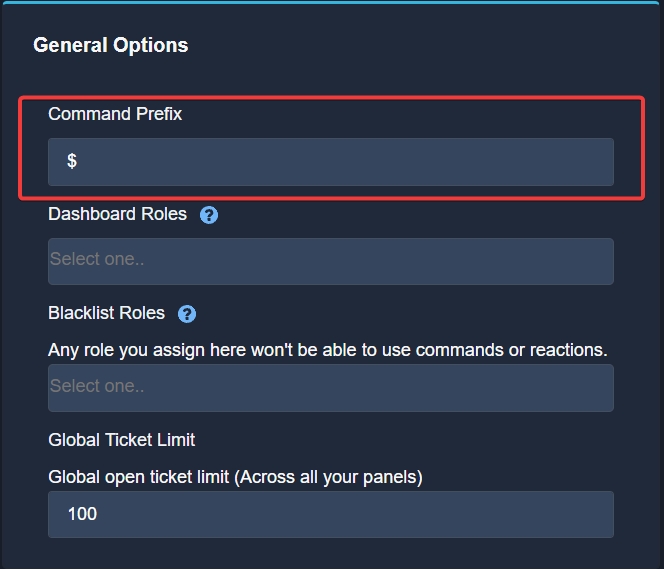The image size is (664, 569).
Task: Click the General Options heading
Action: tap(111, 45)
